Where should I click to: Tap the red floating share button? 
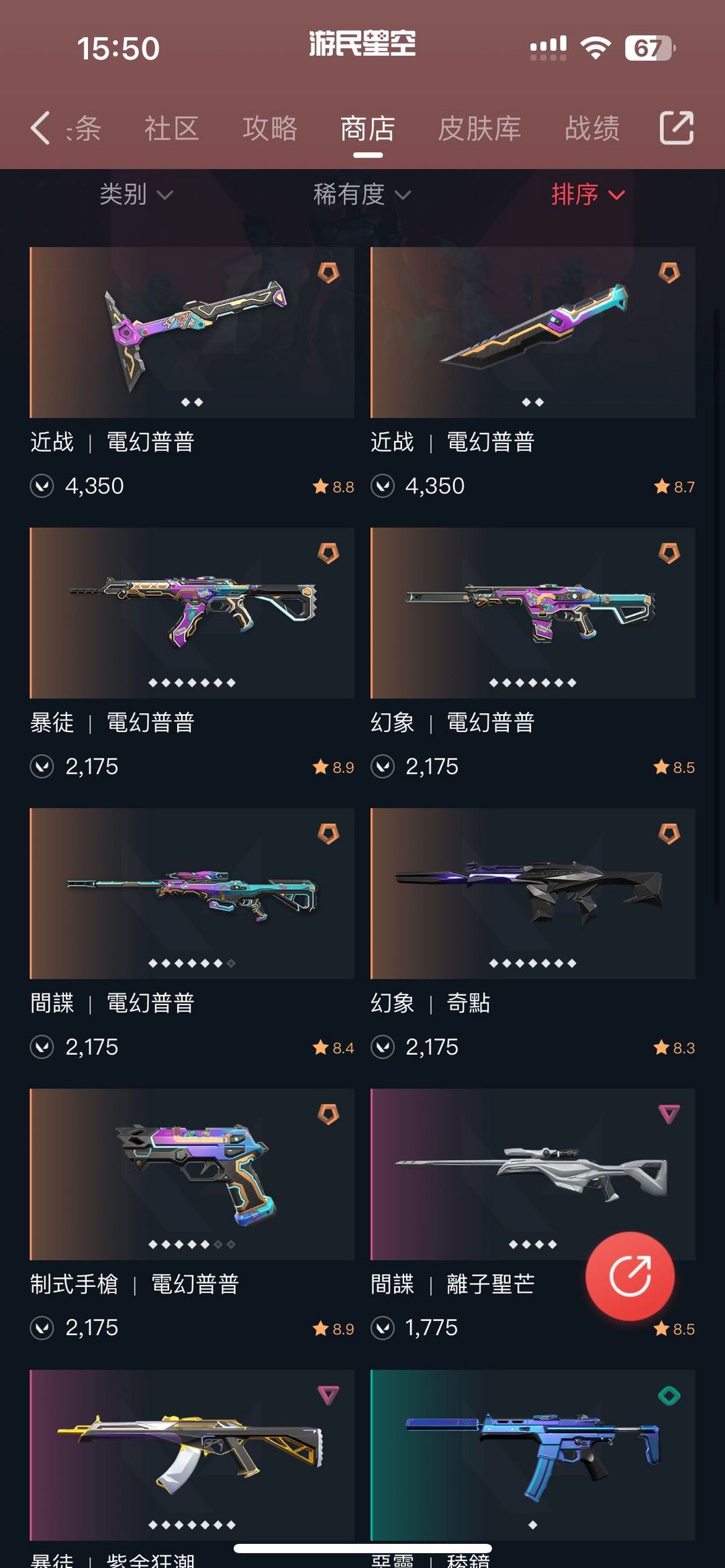coord(630,1276)
